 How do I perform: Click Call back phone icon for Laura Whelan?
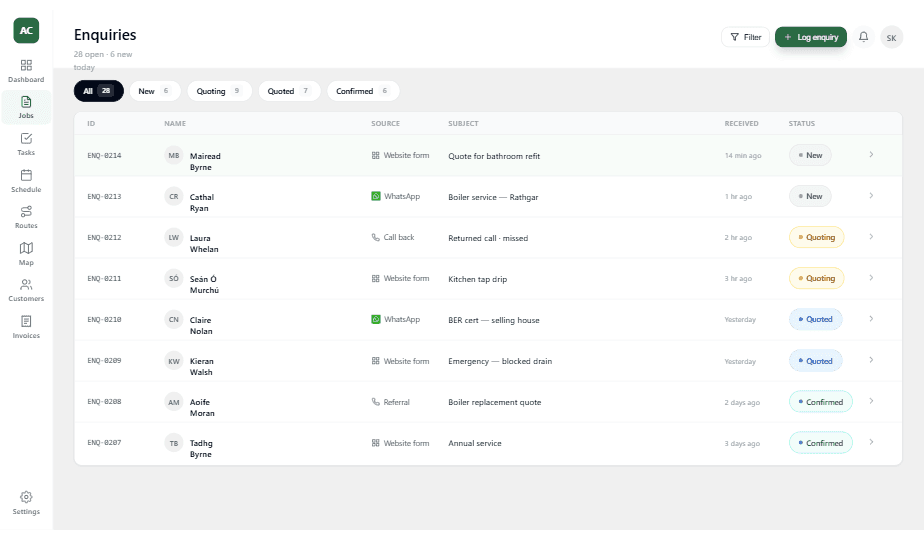pyautogui.click(x=375, y=238)
